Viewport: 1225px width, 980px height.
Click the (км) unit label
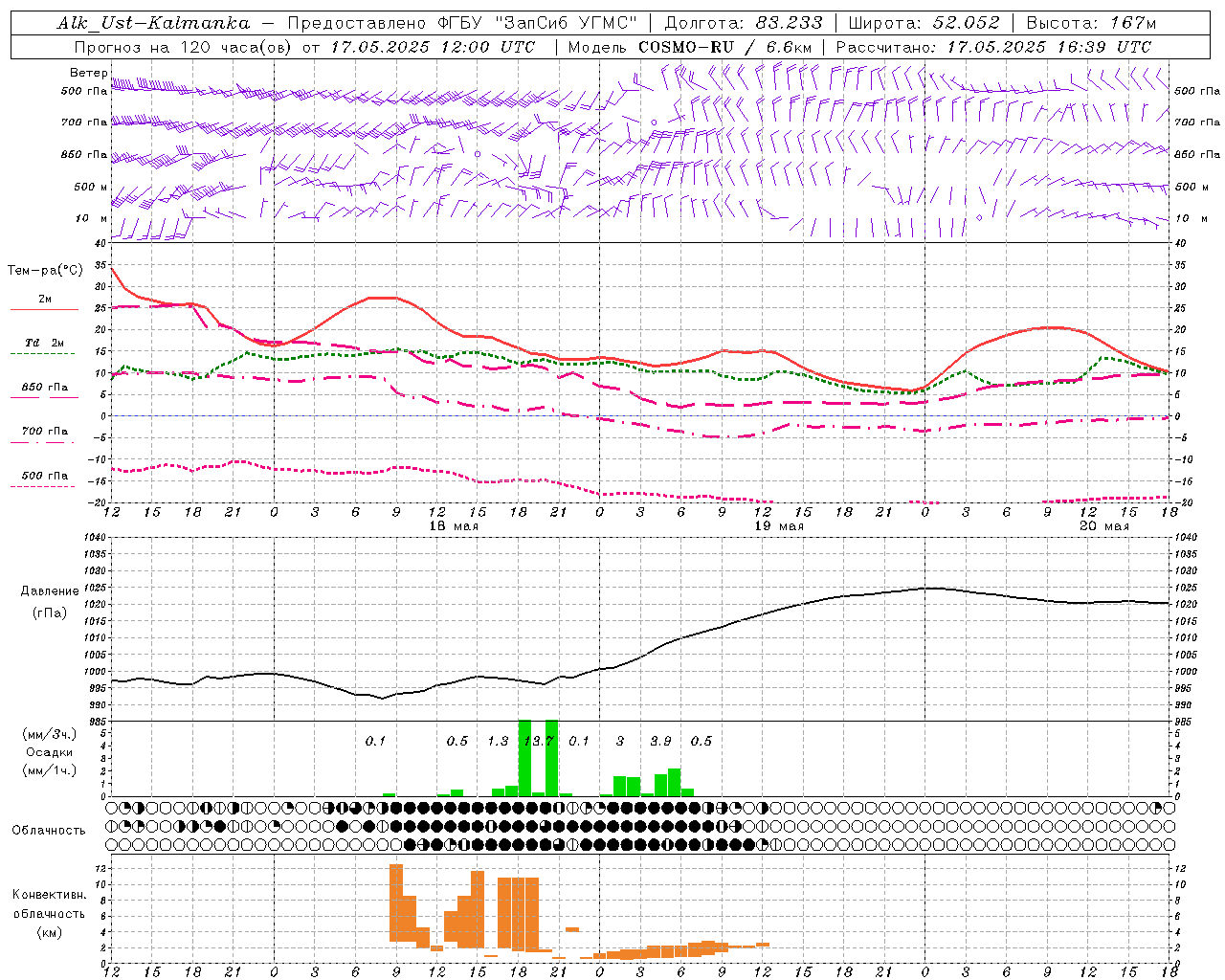tap(50, 931)
